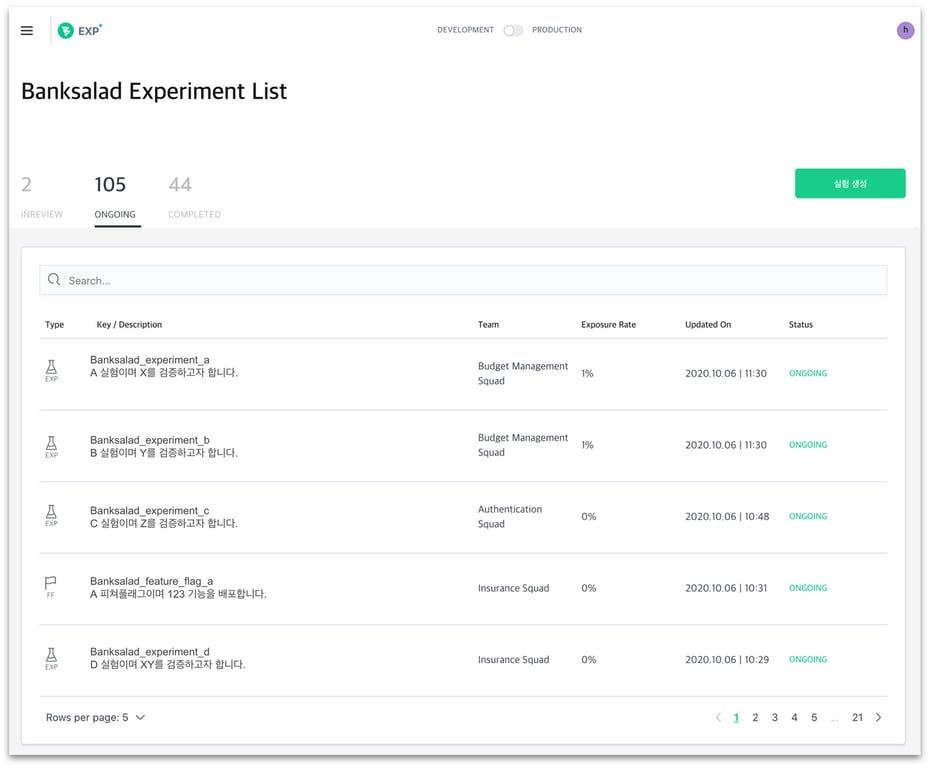Go to page 3 of results
This screenshot has width=932, height=768.
[774, 717]
